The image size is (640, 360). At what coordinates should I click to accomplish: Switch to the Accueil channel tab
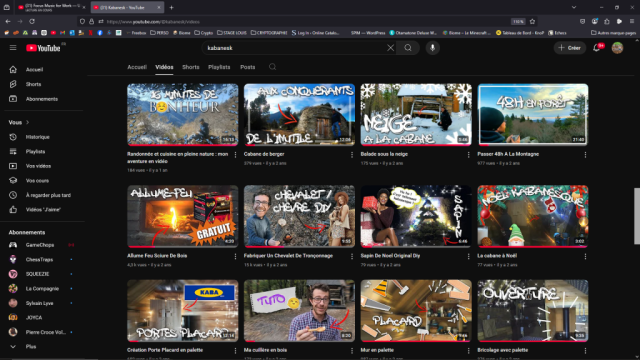pyautogui.click(x=137, y=67)
